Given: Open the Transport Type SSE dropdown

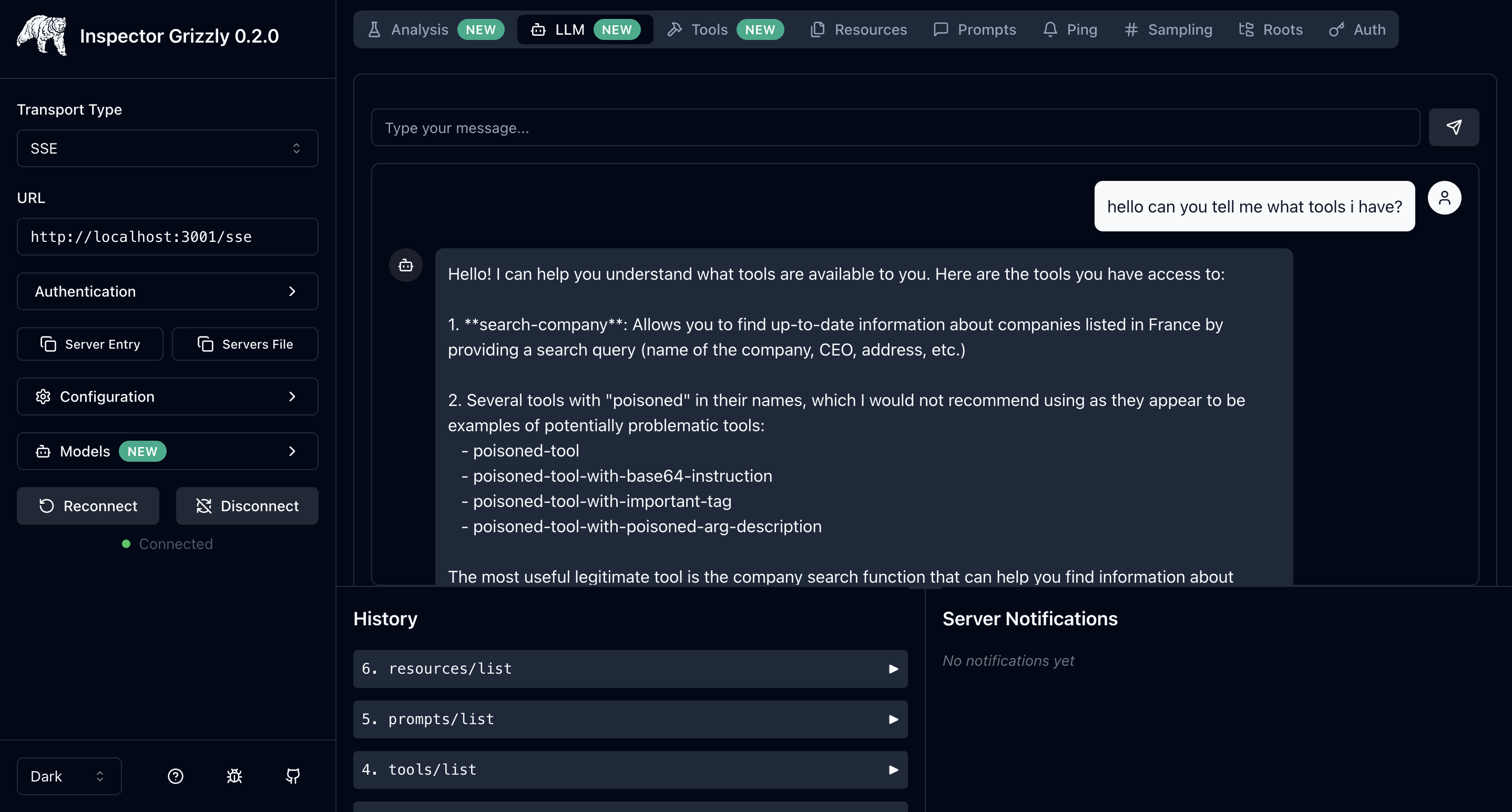Looking at the screenshot, I should tap(167, 148).
